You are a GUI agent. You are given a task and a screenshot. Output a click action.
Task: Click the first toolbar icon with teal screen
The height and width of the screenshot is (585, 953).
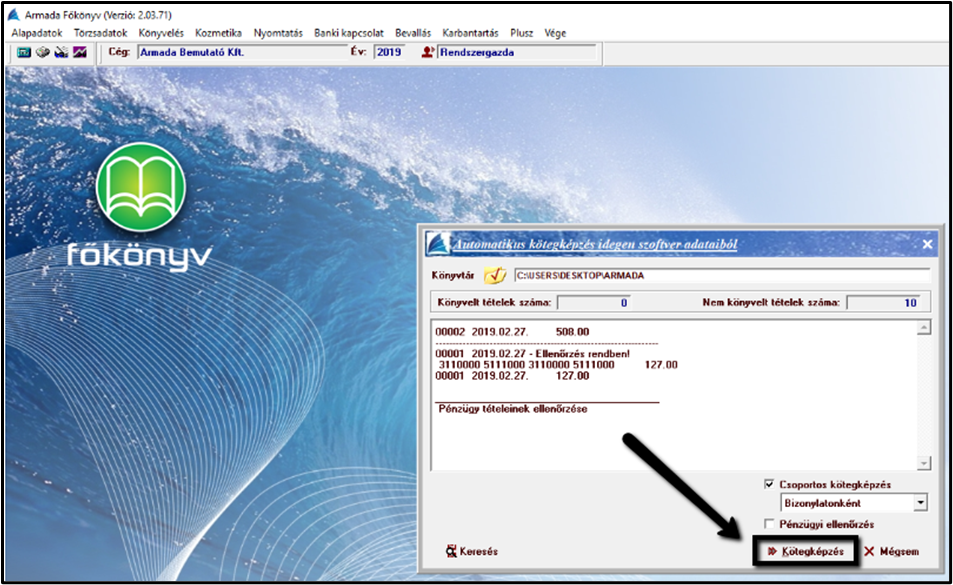[24, 52]
